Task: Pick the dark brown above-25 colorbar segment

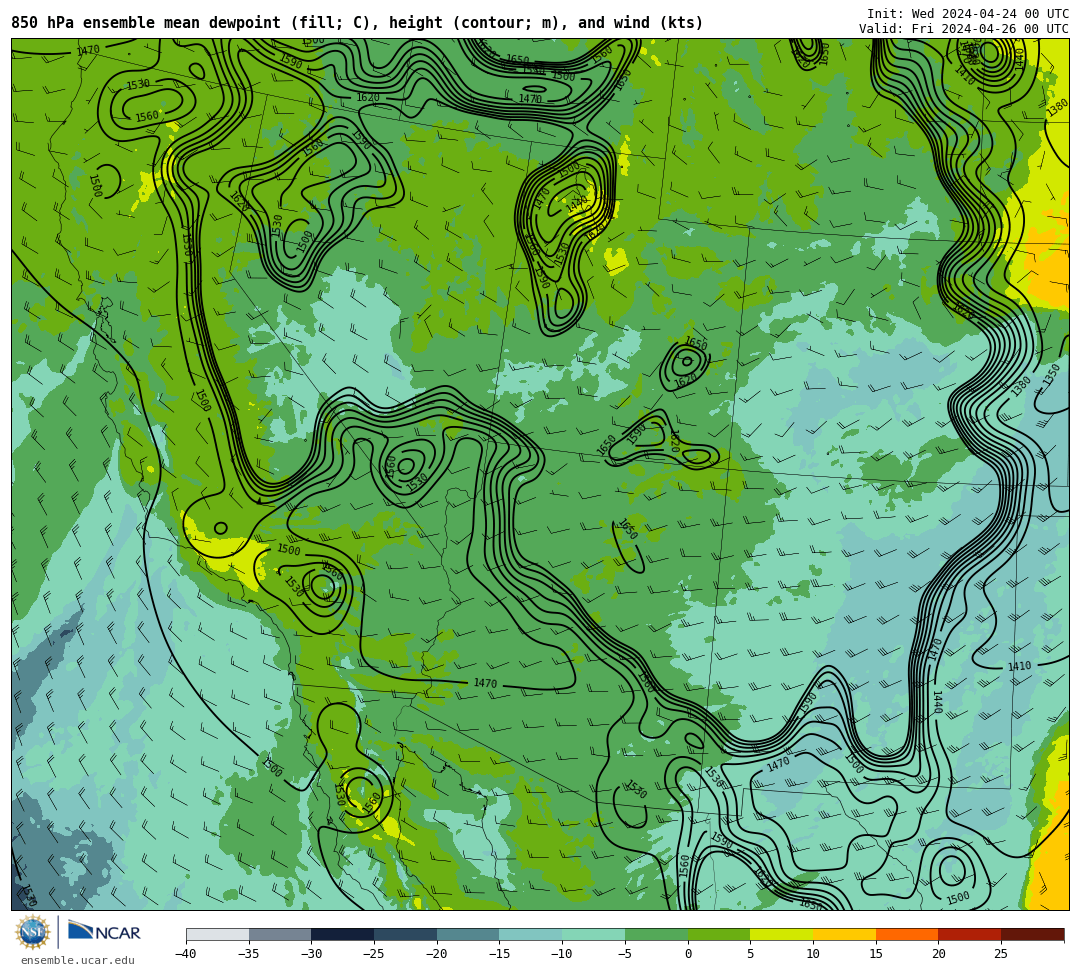Action: pyautogui.click(x=1032, y=934)
